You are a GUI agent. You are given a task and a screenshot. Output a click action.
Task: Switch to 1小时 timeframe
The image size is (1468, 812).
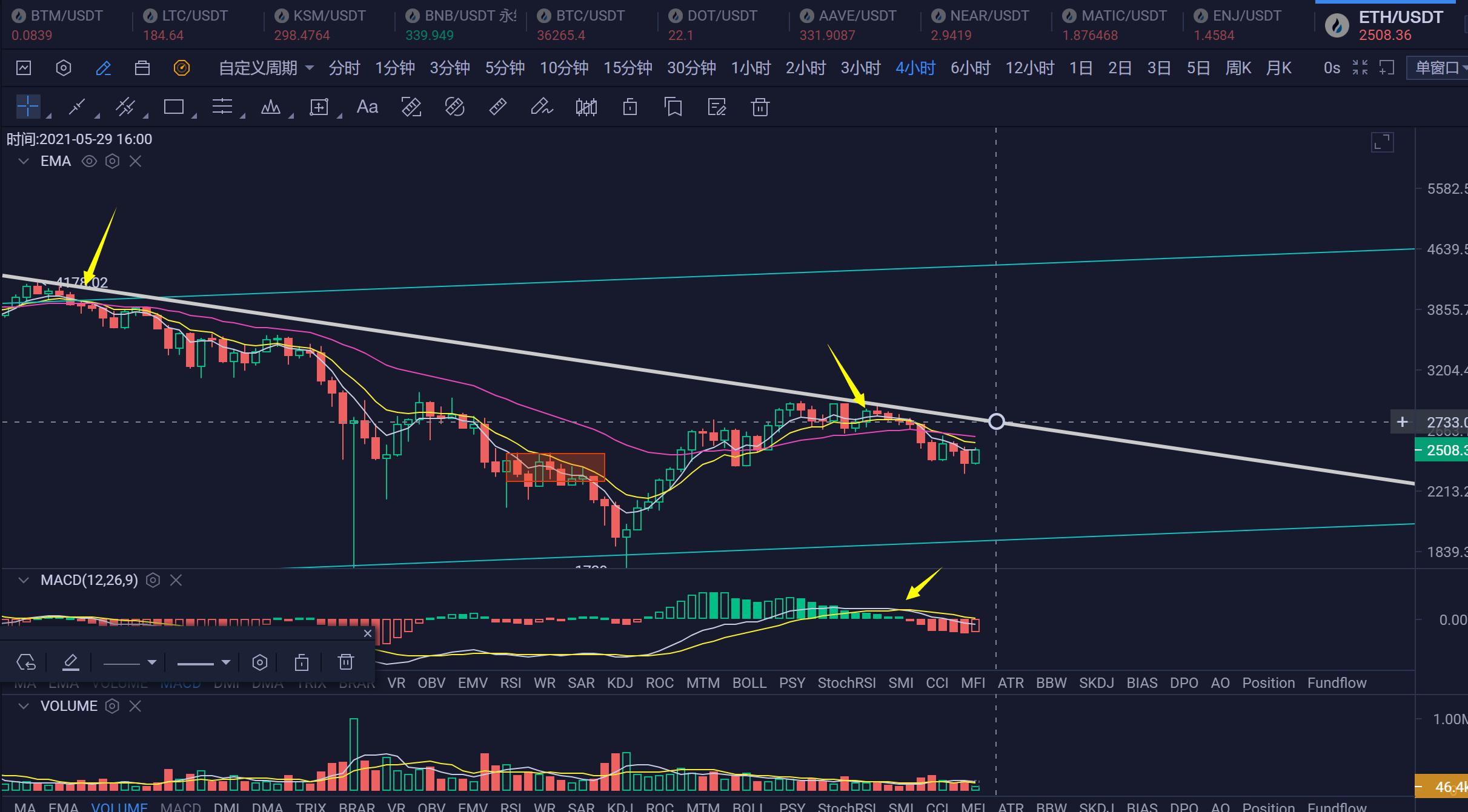point(751,68)
